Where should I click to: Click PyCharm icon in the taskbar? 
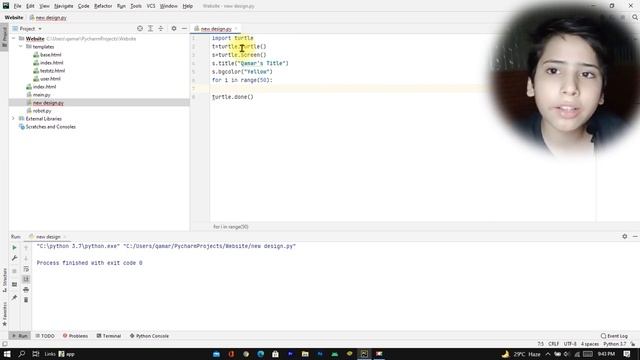[x=364, y=354]
